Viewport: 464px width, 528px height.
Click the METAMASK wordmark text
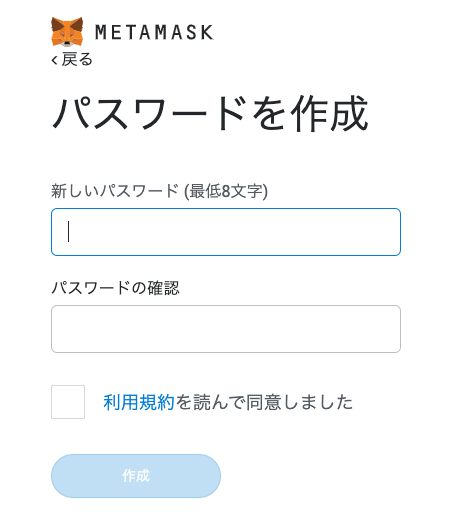click(154, 32)
